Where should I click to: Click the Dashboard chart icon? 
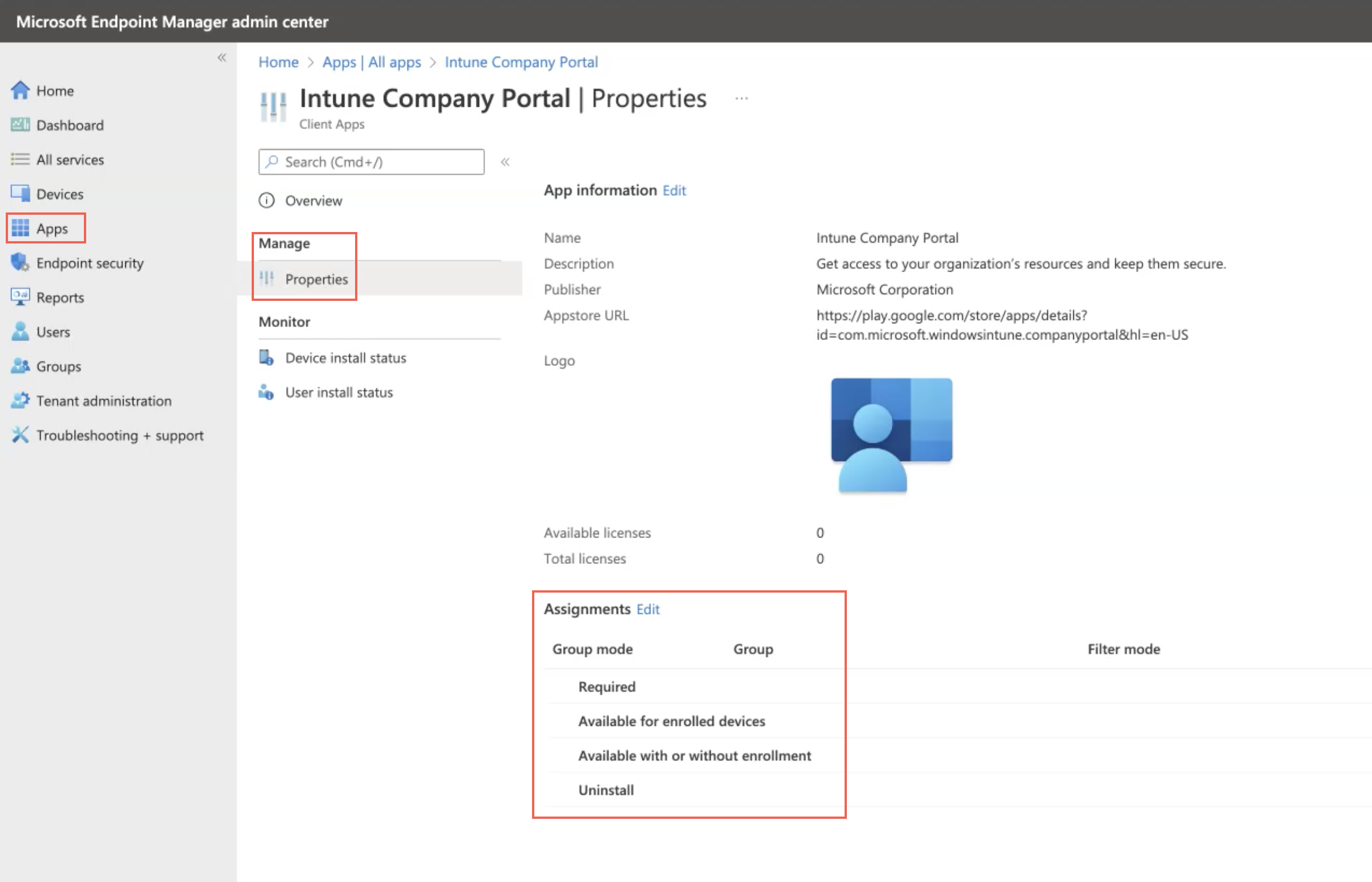20,125
